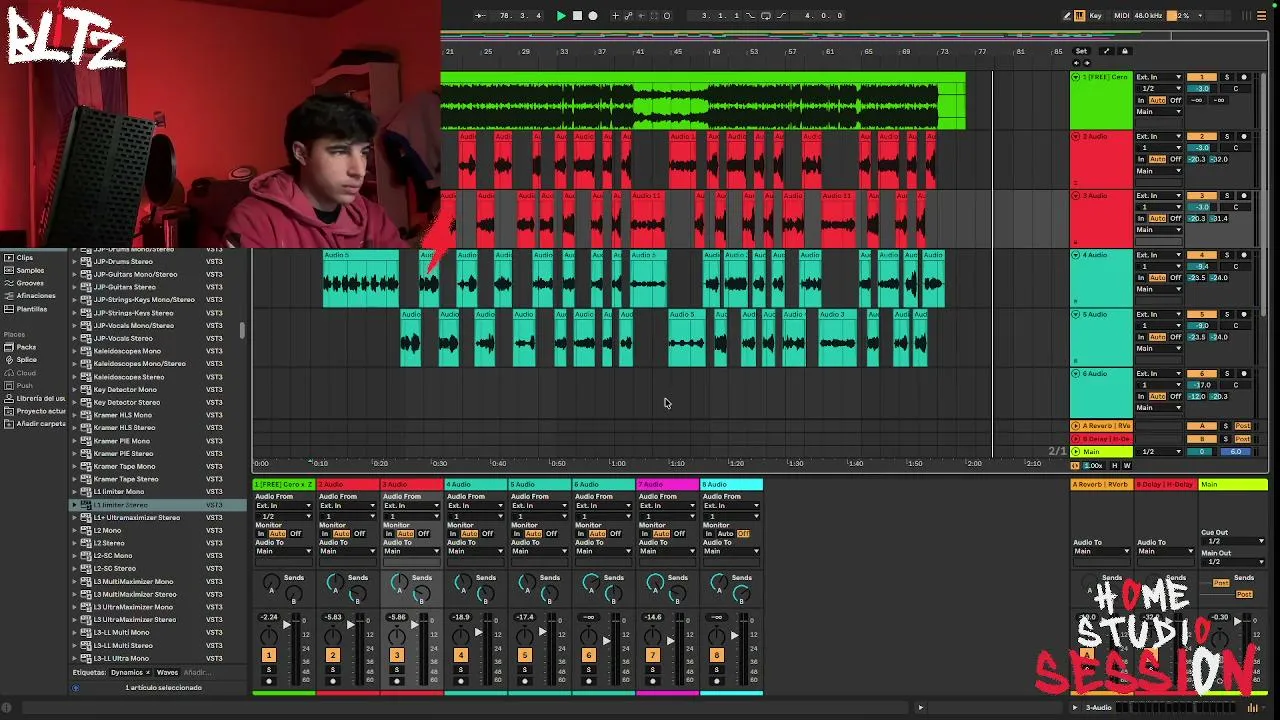Solo mixer track 2
This screenshot has height=720, width=1280.
(332, 670)
